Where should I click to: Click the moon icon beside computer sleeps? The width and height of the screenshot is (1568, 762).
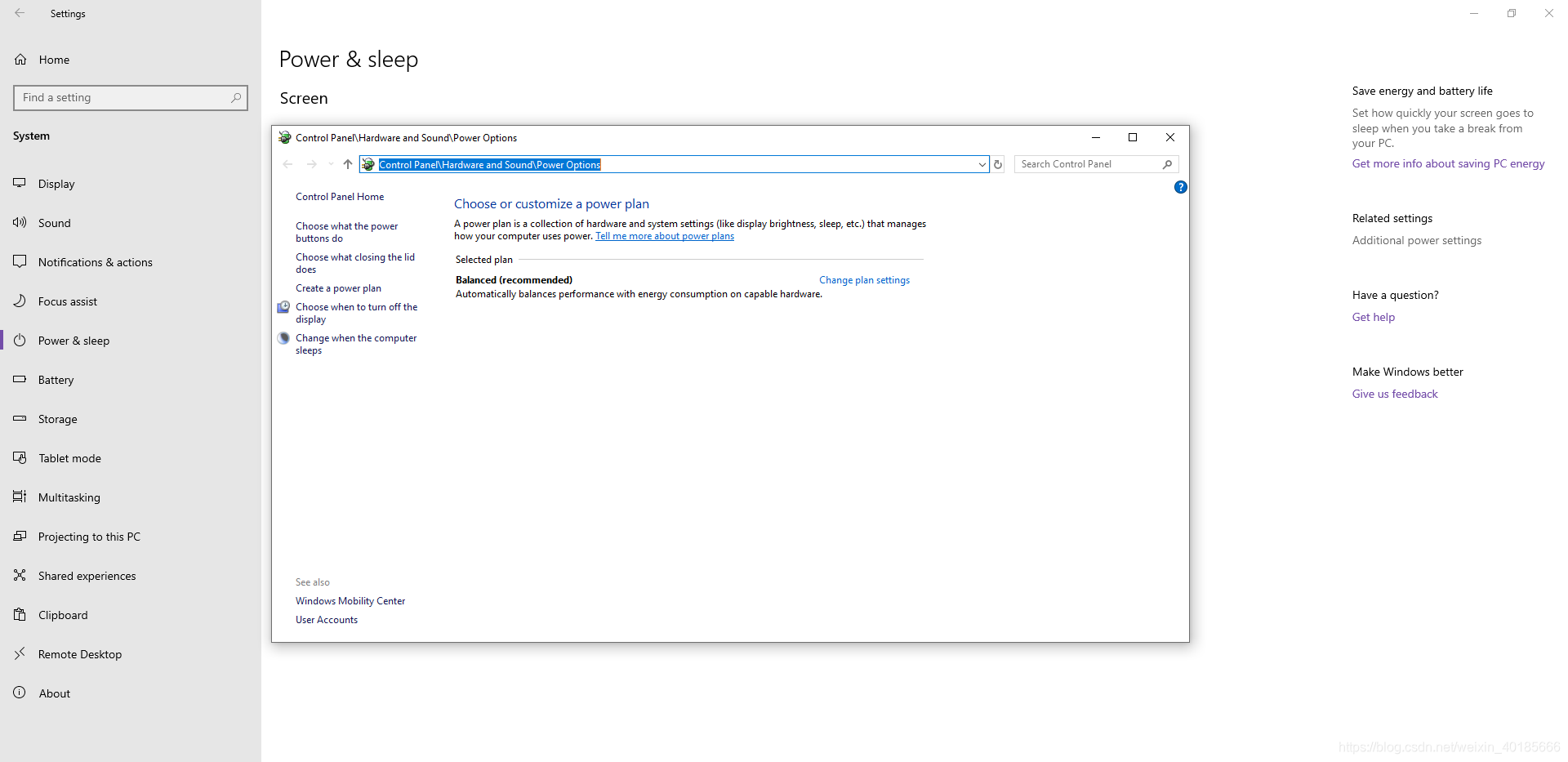(x=283, y=338)
